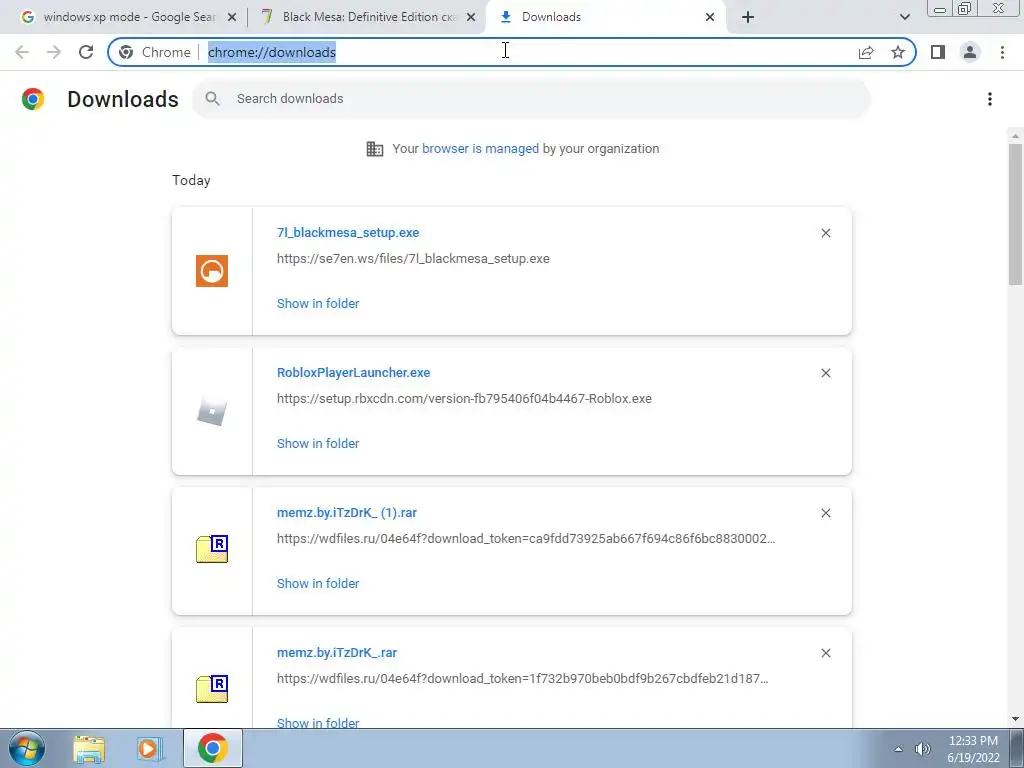Click the browser is managed link
Viewport: 1024px width, 768px height.
point(481,148)
